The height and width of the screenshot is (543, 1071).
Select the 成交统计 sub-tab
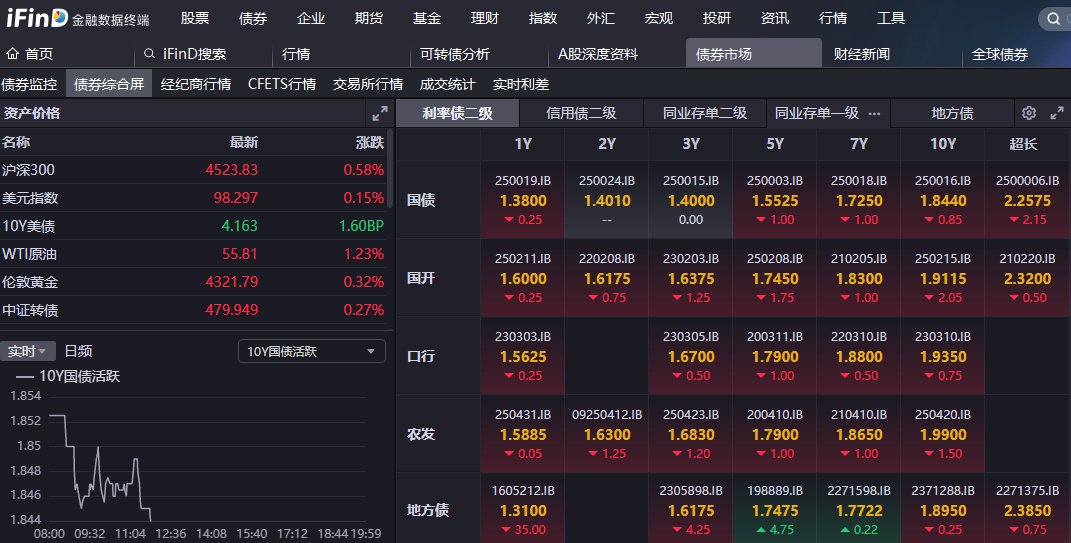point(447,84)
